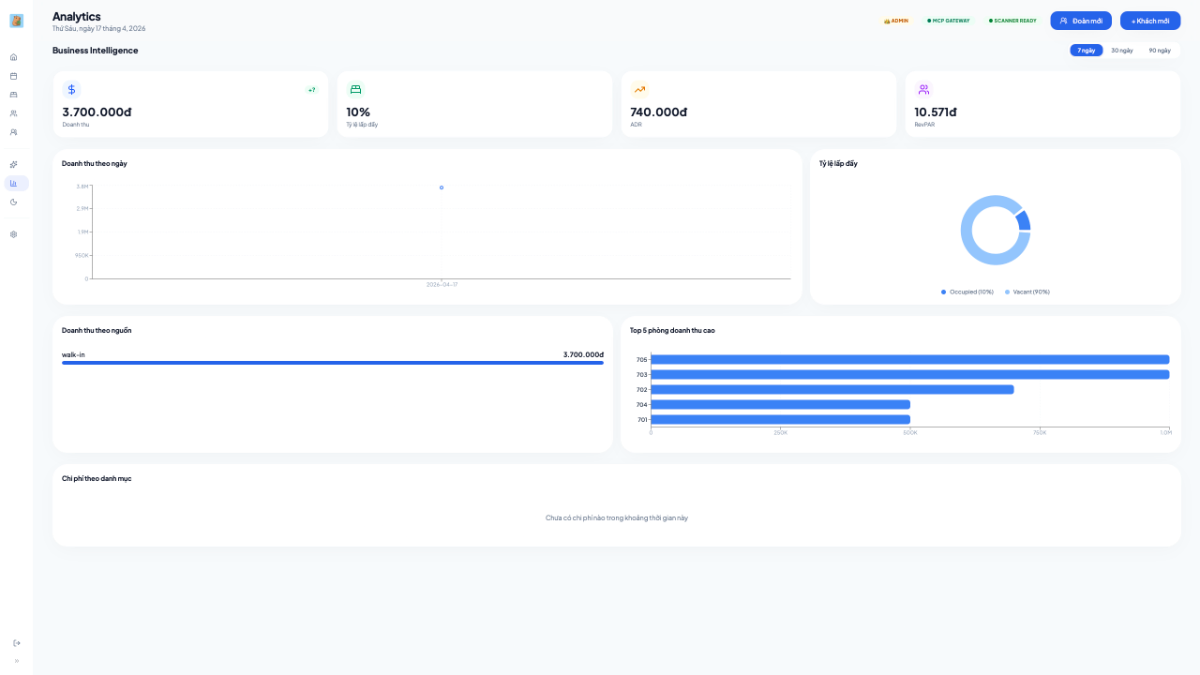Click the trending arrow icon on ADR card
The height and width of the screenshot is (675, 1200).
(x=639, y=89)
